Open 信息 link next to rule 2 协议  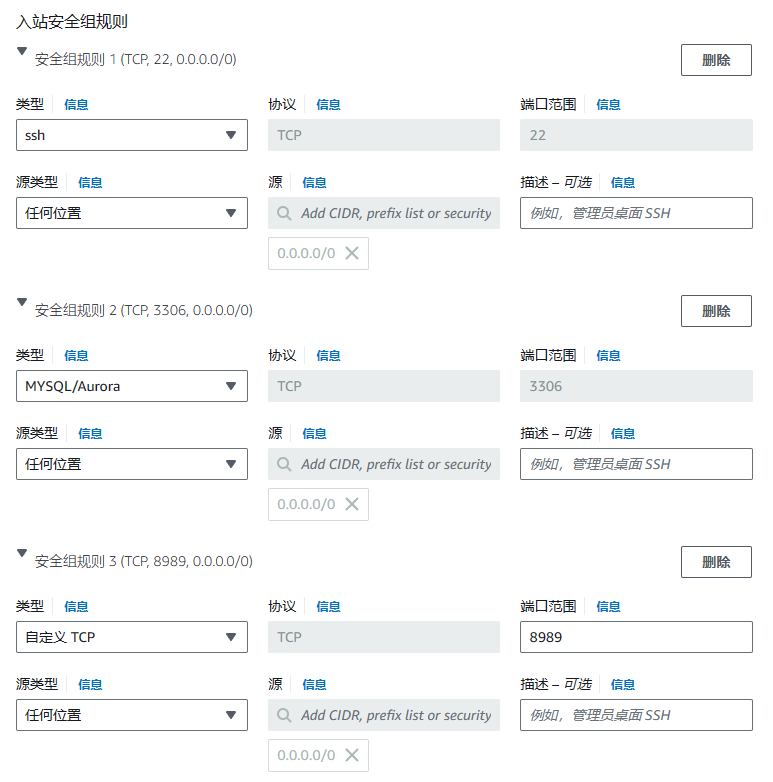(x=328, y=356)
